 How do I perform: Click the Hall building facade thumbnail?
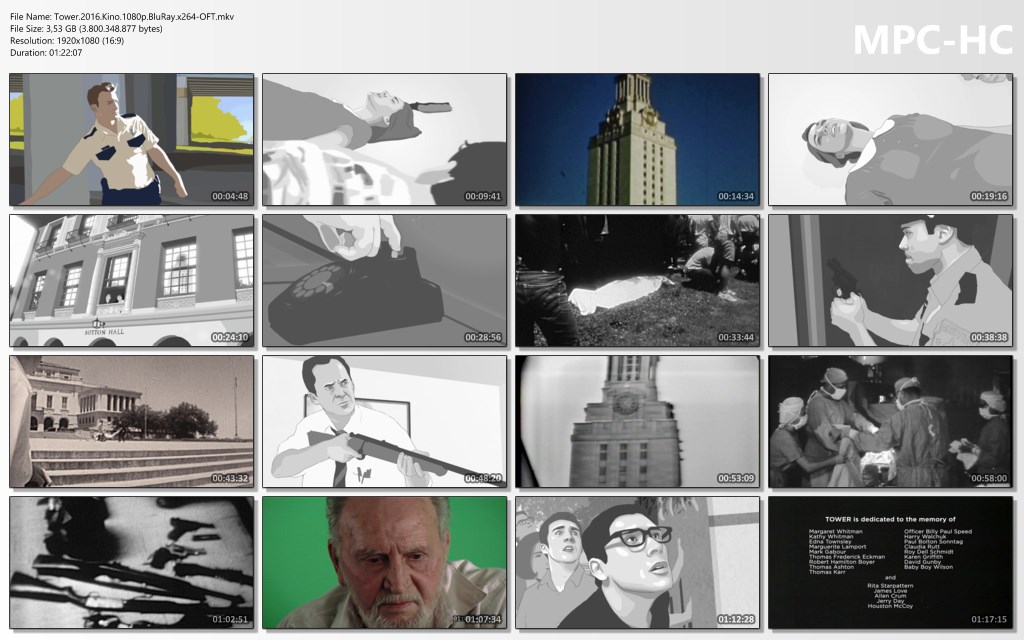pos(132,280)
